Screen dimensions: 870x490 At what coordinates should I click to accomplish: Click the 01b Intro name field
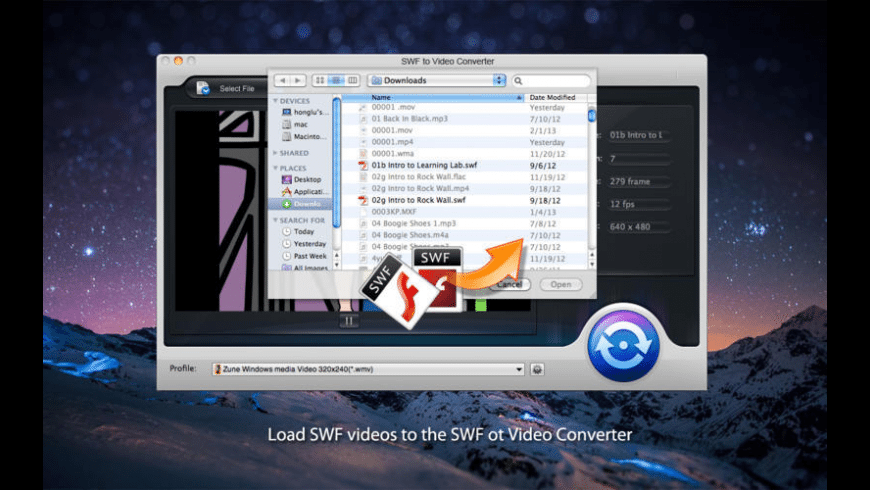point(638,135)
